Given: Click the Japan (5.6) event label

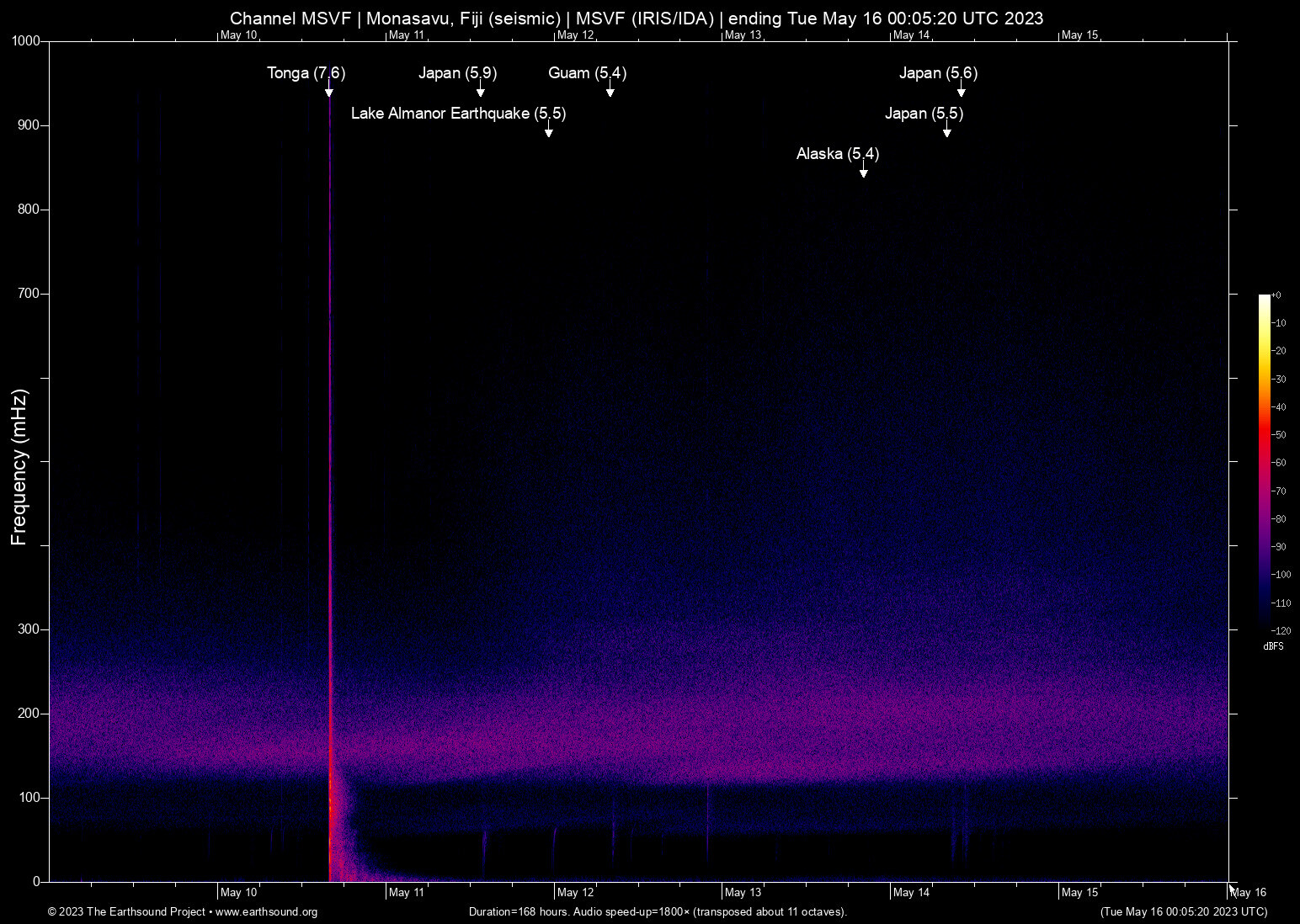Looking at the screenshot, I should click(x=939, y=73).
